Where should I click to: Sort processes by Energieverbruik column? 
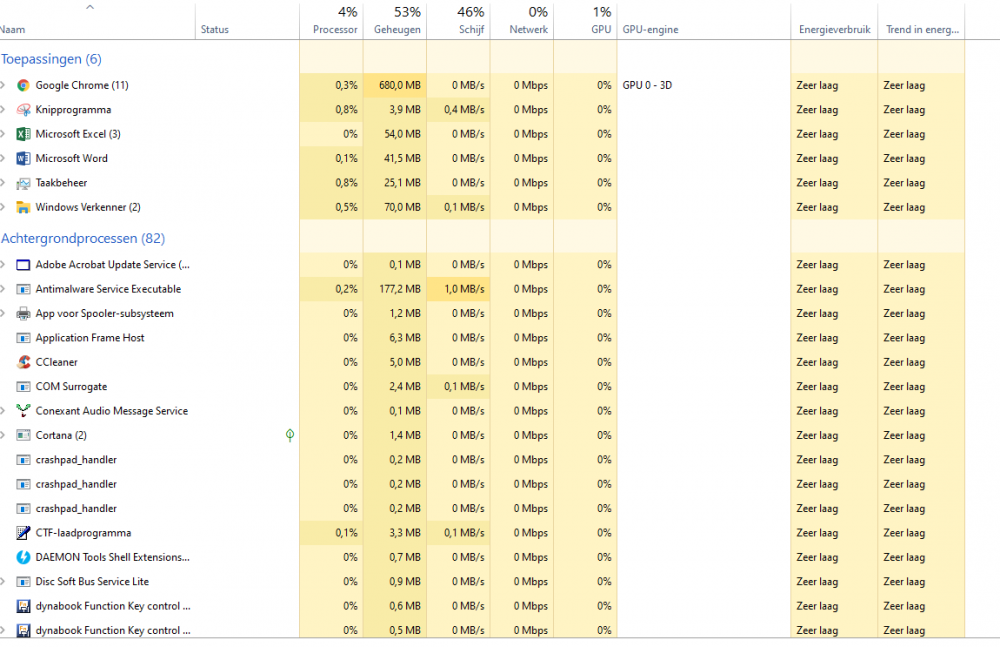pyautogui.click(x=833, y=29)
